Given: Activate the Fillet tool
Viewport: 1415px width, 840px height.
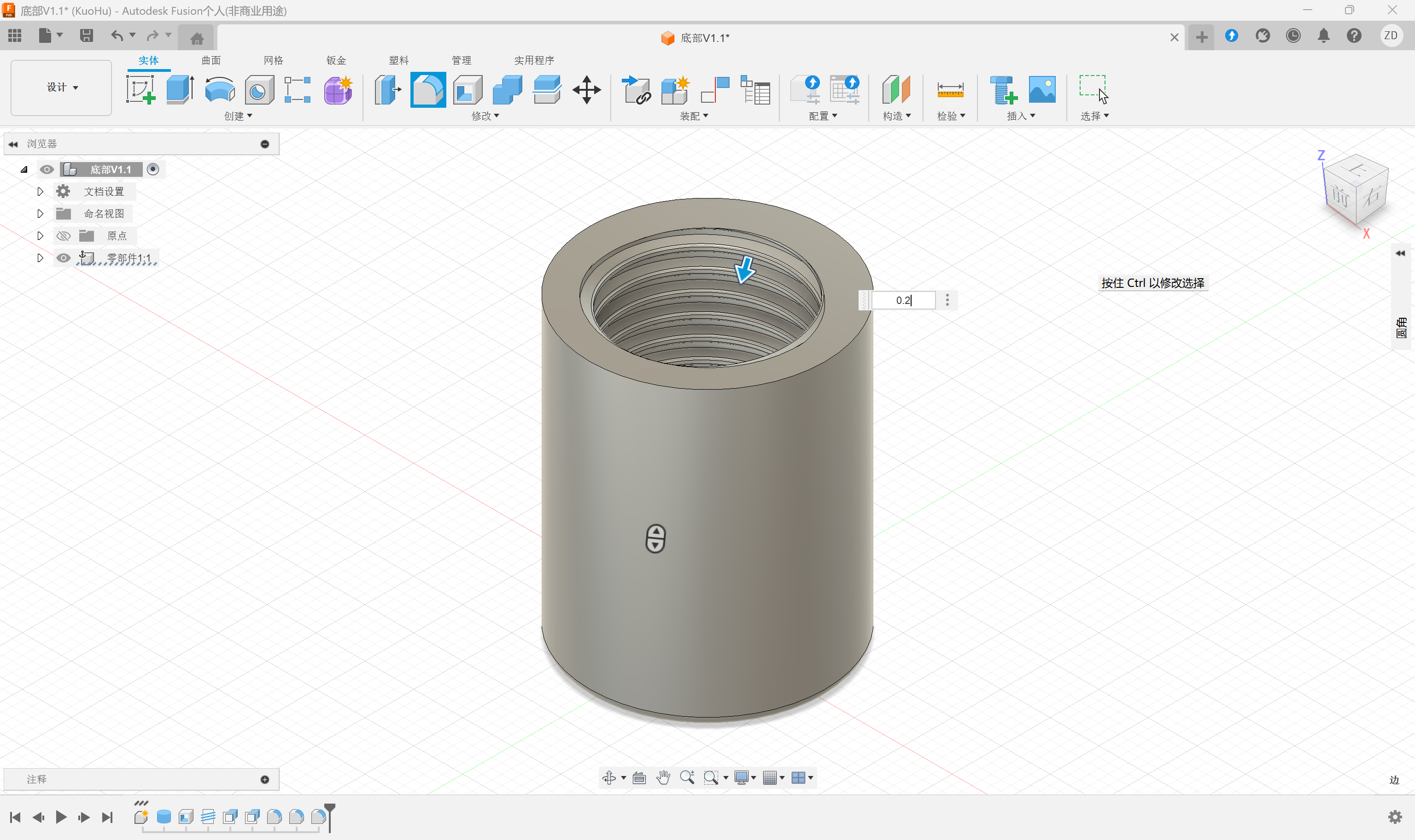Looking at the screenshot, I should [428, 89].
